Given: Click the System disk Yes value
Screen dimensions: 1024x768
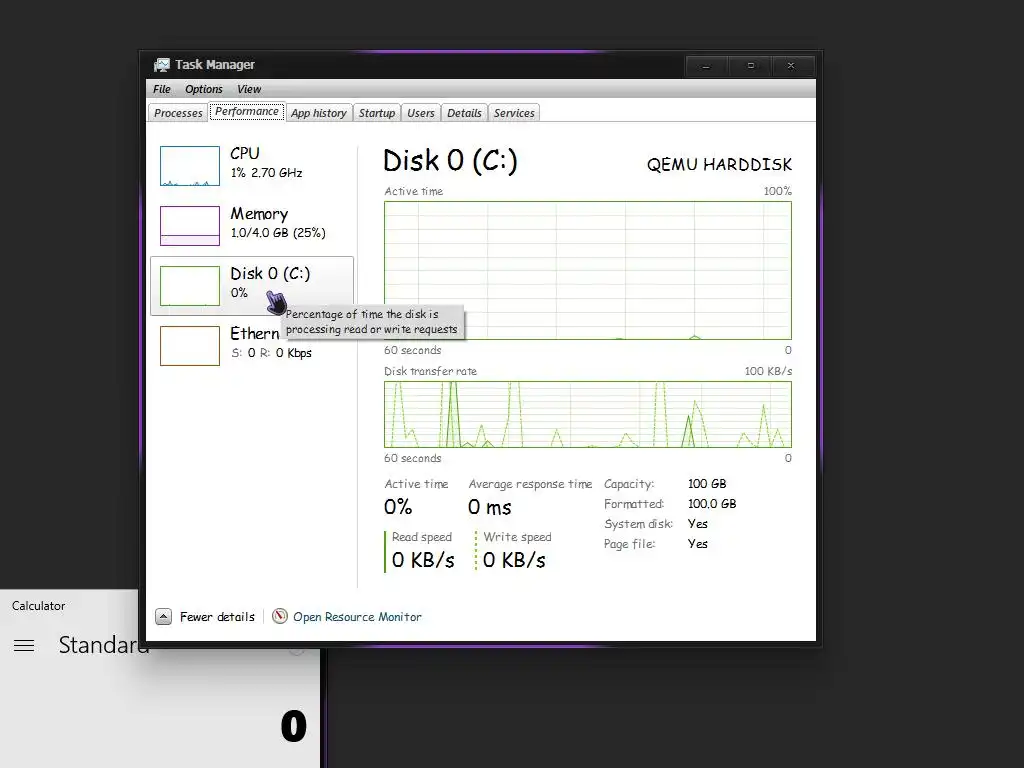Looking at the screenshot, I should 697,524.
